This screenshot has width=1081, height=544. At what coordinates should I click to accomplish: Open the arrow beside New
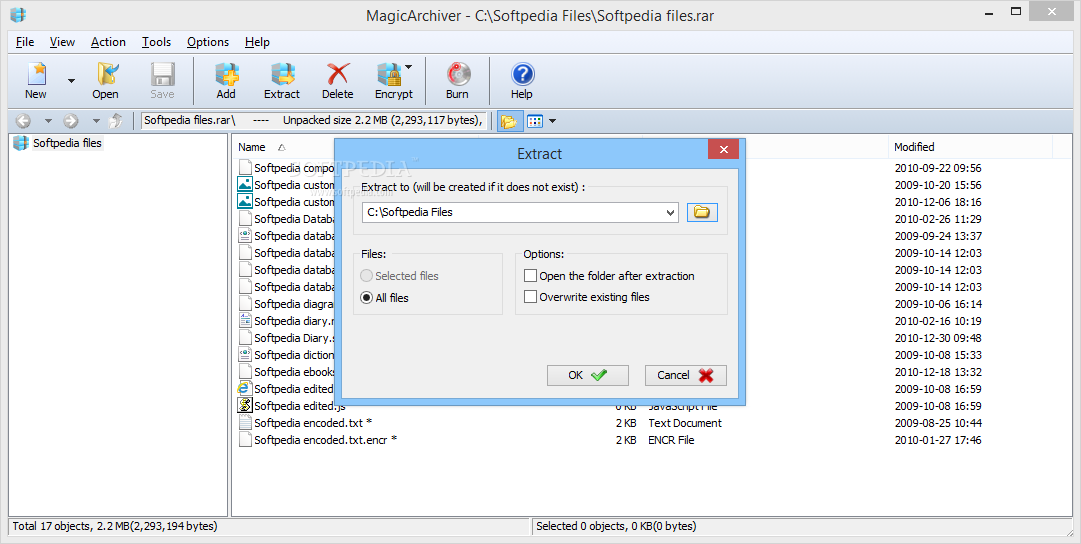(71, 81)
